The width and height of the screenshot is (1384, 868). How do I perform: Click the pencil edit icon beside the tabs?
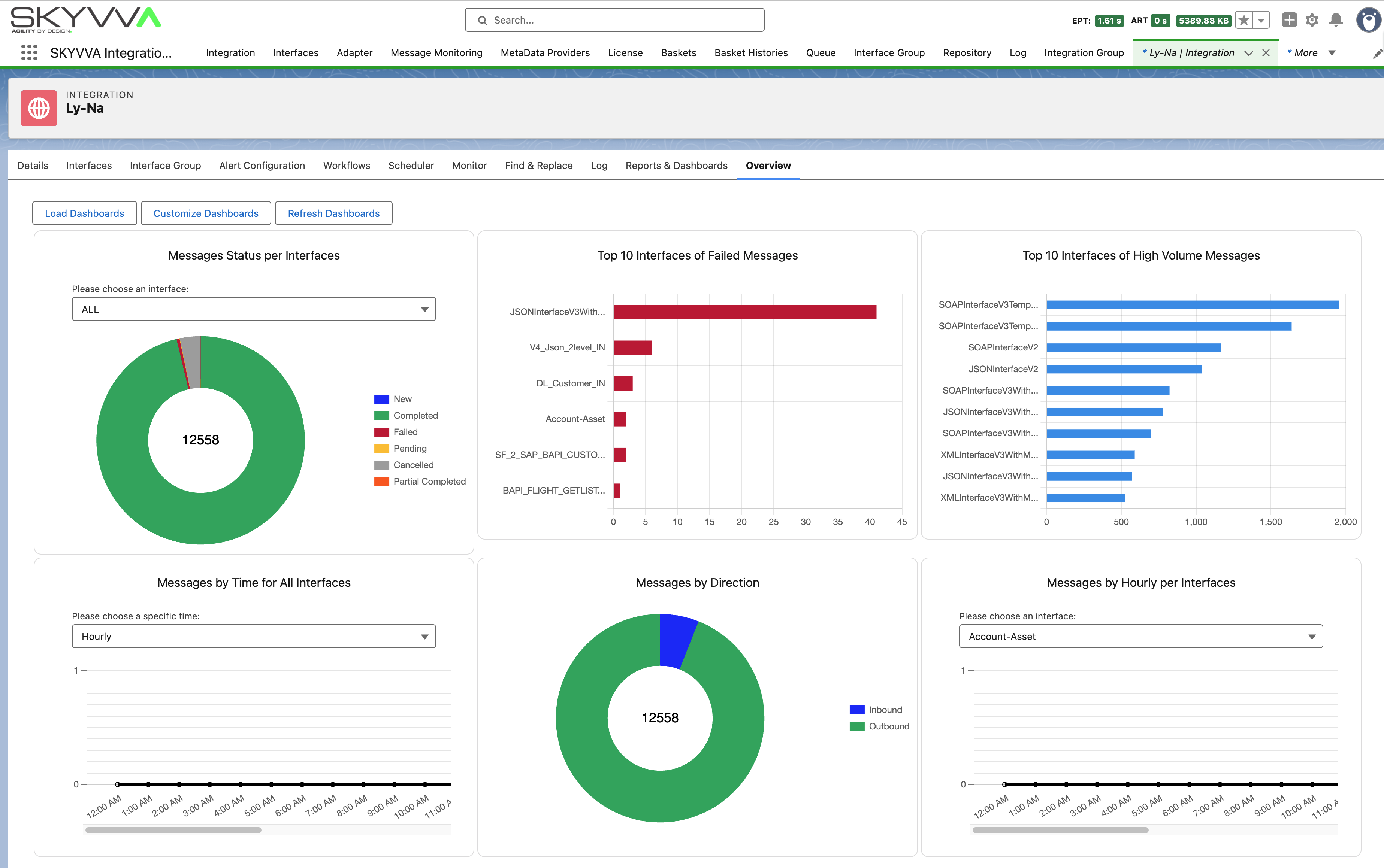pos(1377,53)
